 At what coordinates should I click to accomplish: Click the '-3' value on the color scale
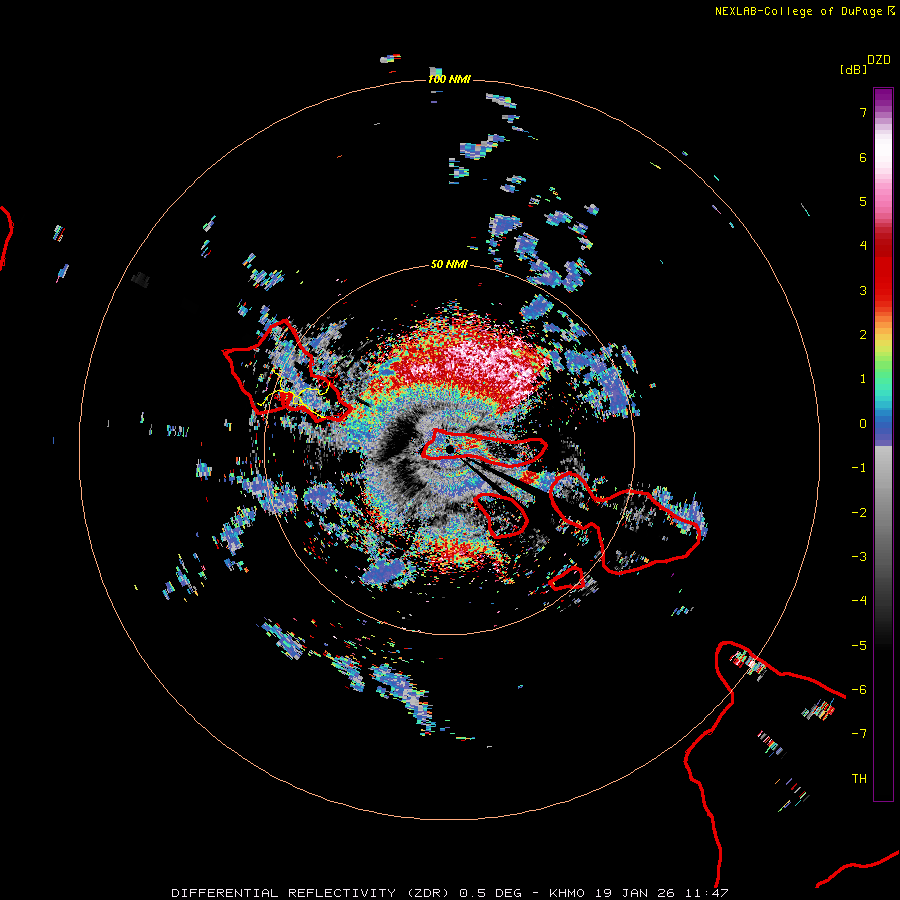tap(859, 557)
